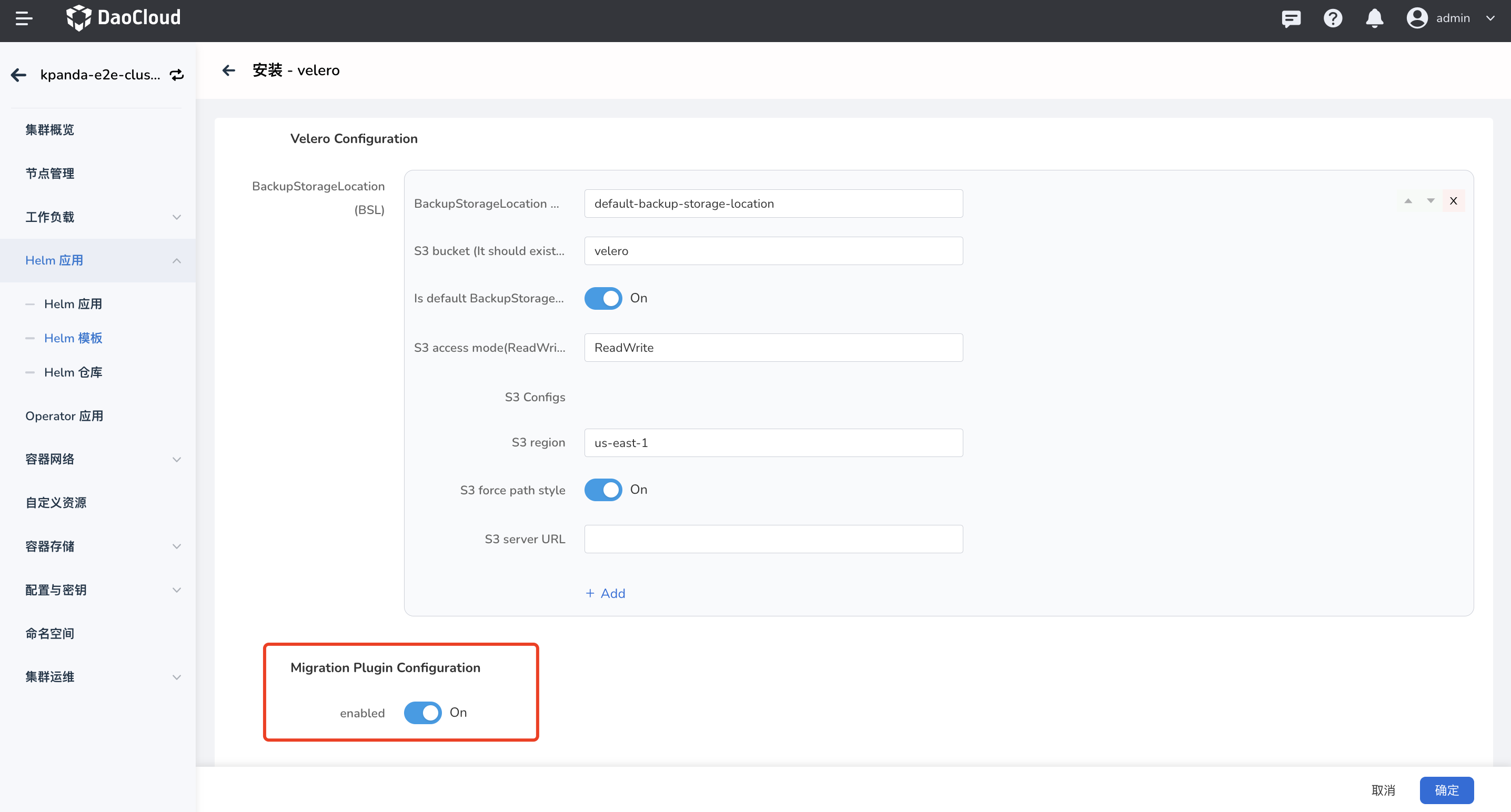Open Operator 应用 menu item
The height and width of the screenshot is (812, 1511).
(65, 415)
